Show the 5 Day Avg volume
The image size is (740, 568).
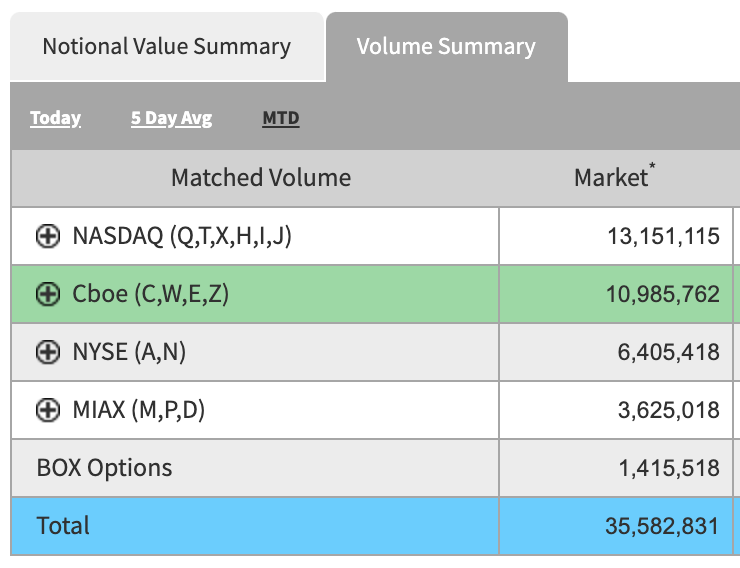click(x=171, y=118)
